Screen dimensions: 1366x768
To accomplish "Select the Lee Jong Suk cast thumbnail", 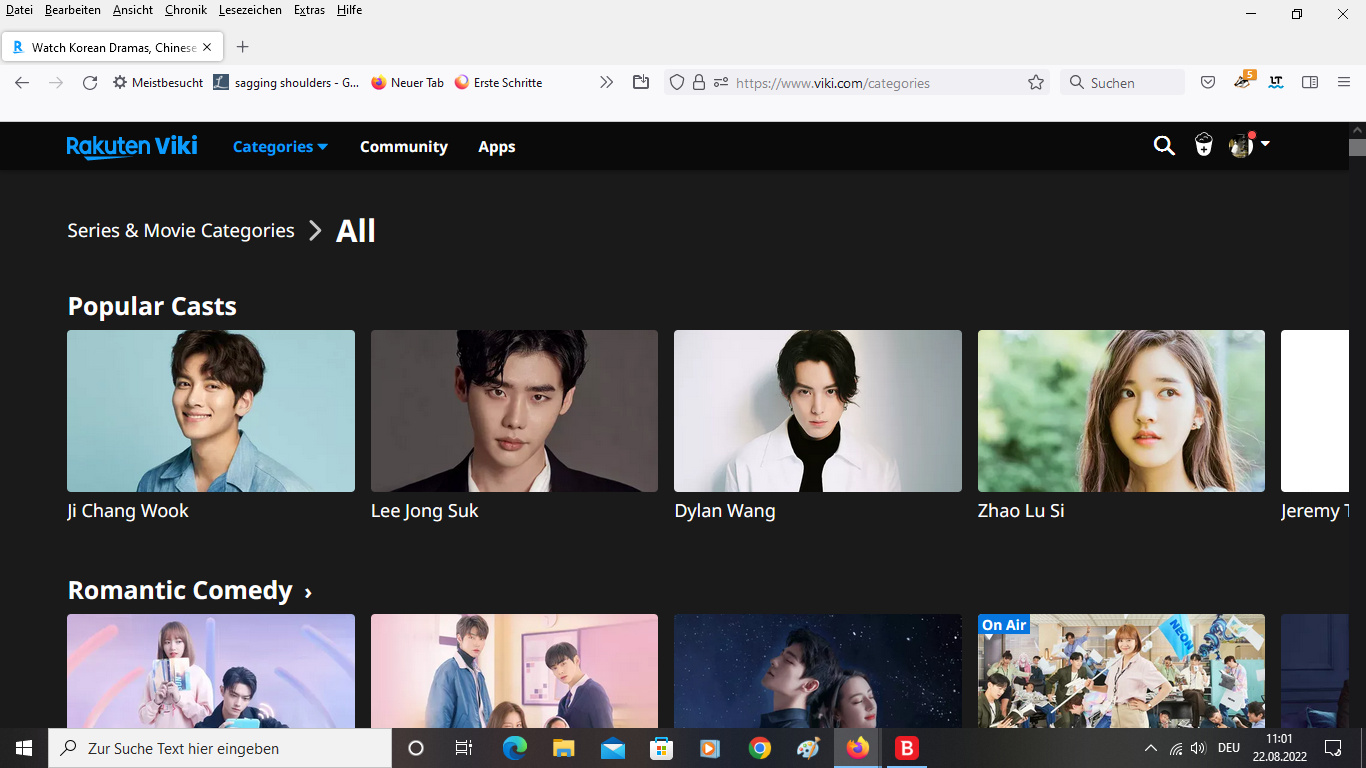I will point(514,411).
